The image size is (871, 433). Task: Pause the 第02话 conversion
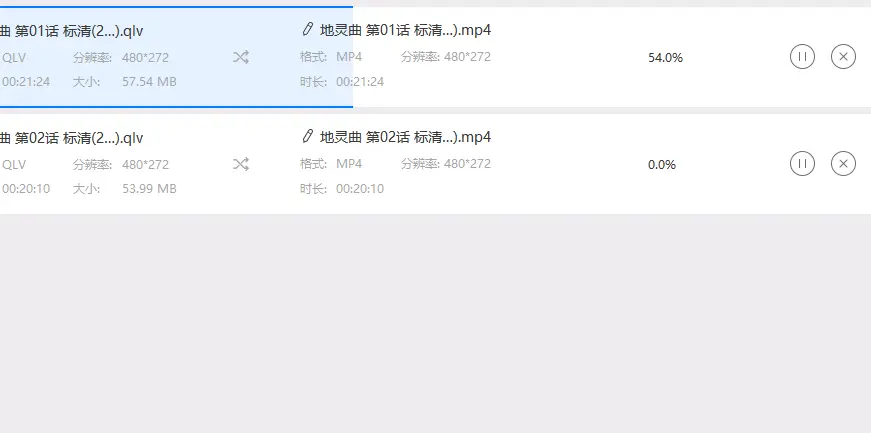point(802,163)
